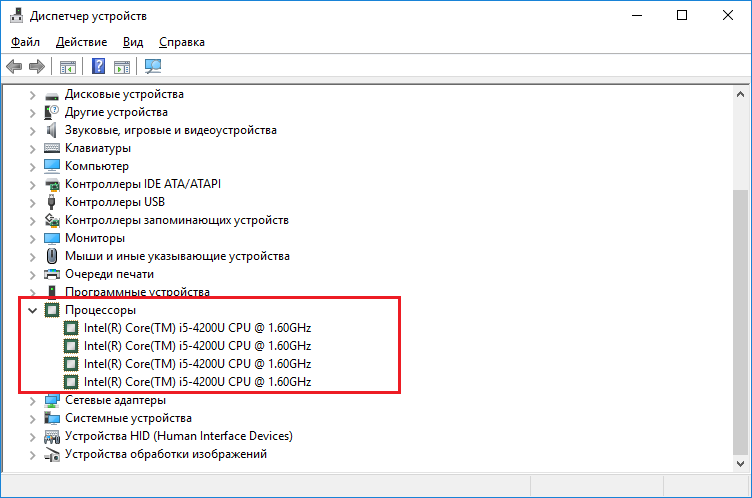Click the Компьютер monitor icon

click(52, 166)
